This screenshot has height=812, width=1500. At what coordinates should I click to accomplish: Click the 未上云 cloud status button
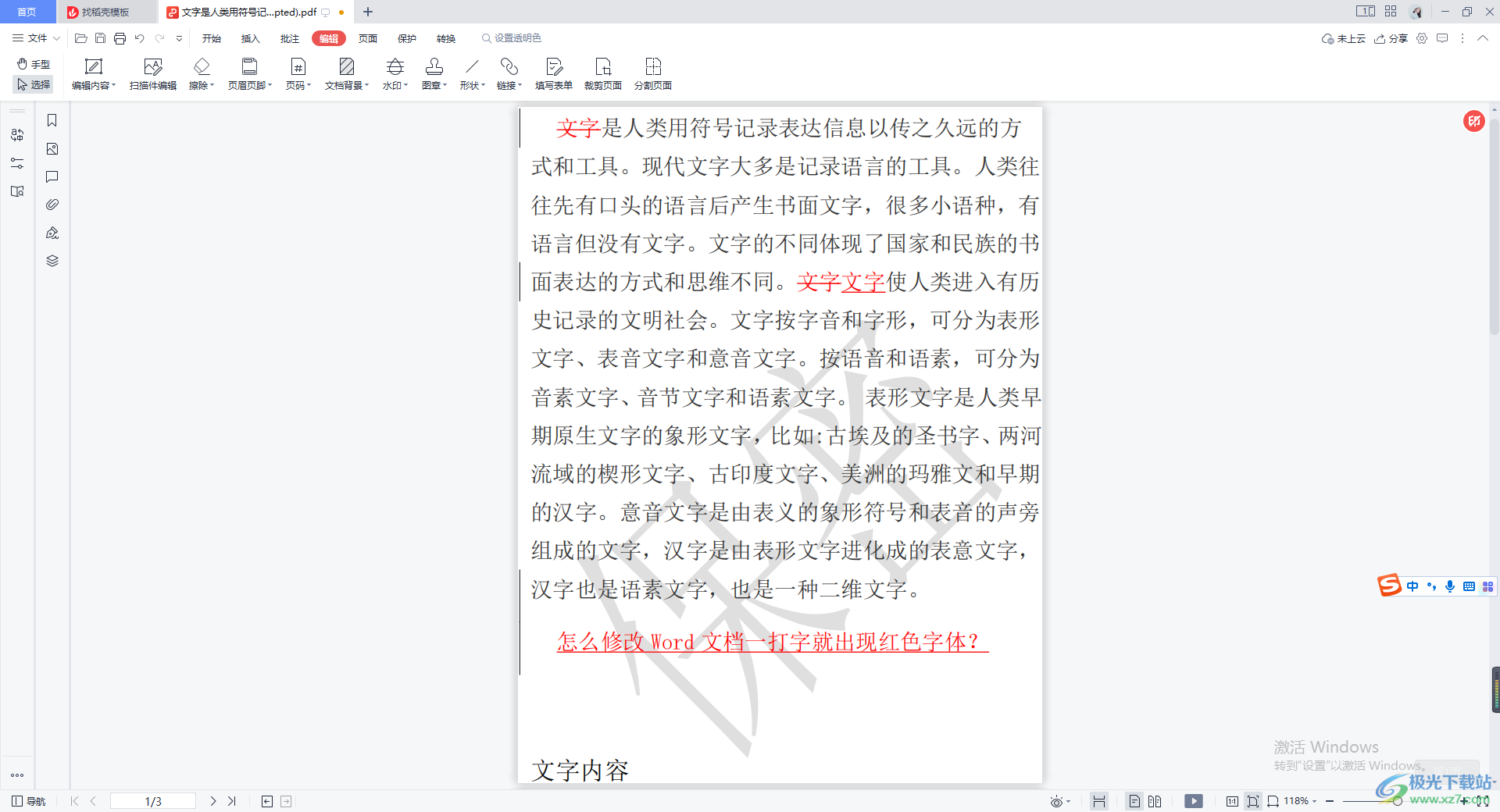1343,38
